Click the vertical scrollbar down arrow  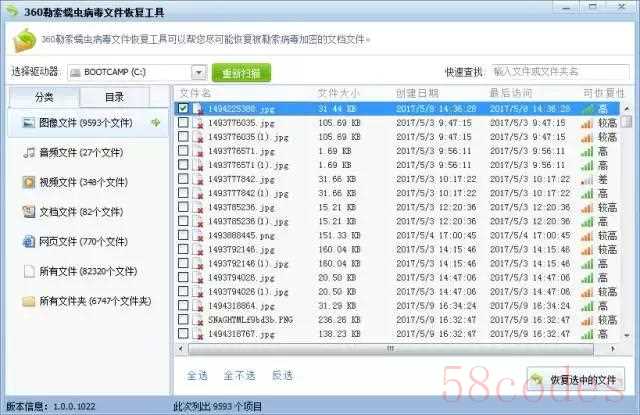(x=627, y=335)
